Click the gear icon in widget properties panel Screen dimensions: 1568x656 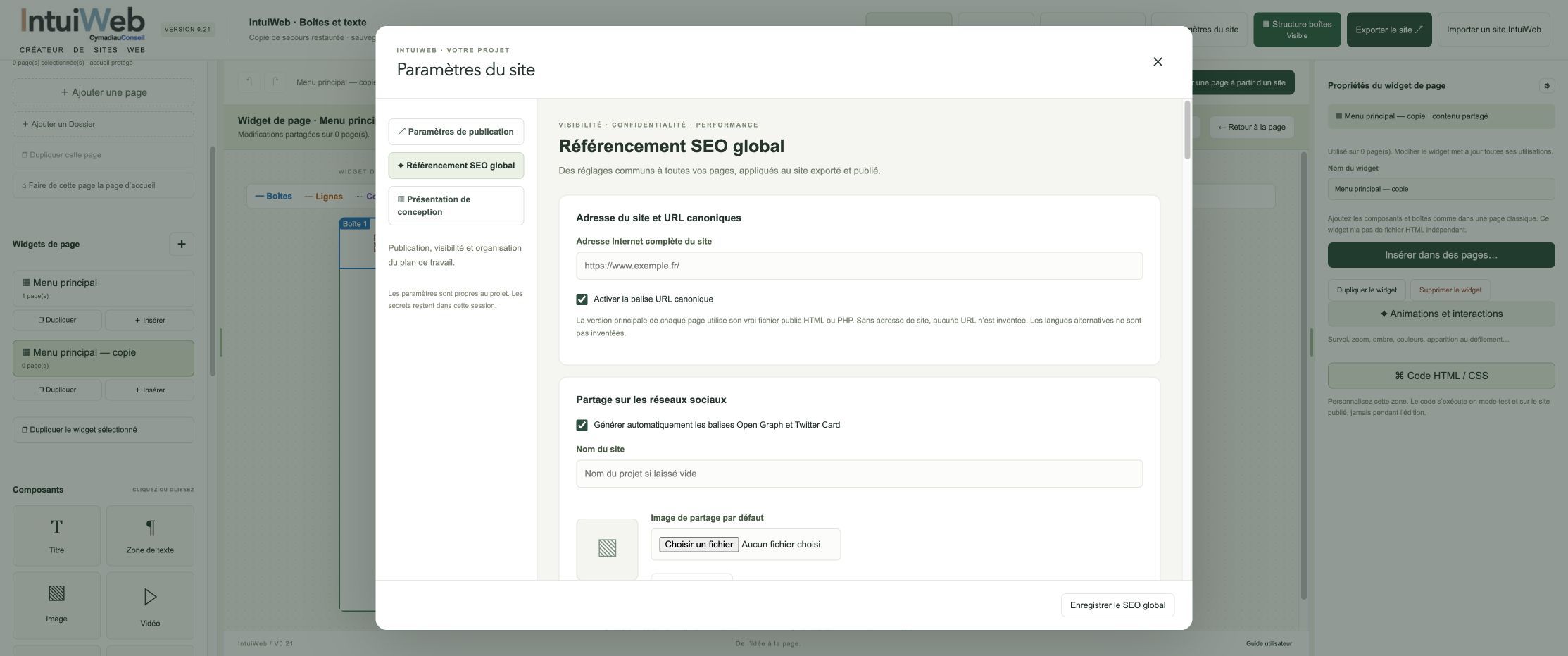pos(1547,86)
